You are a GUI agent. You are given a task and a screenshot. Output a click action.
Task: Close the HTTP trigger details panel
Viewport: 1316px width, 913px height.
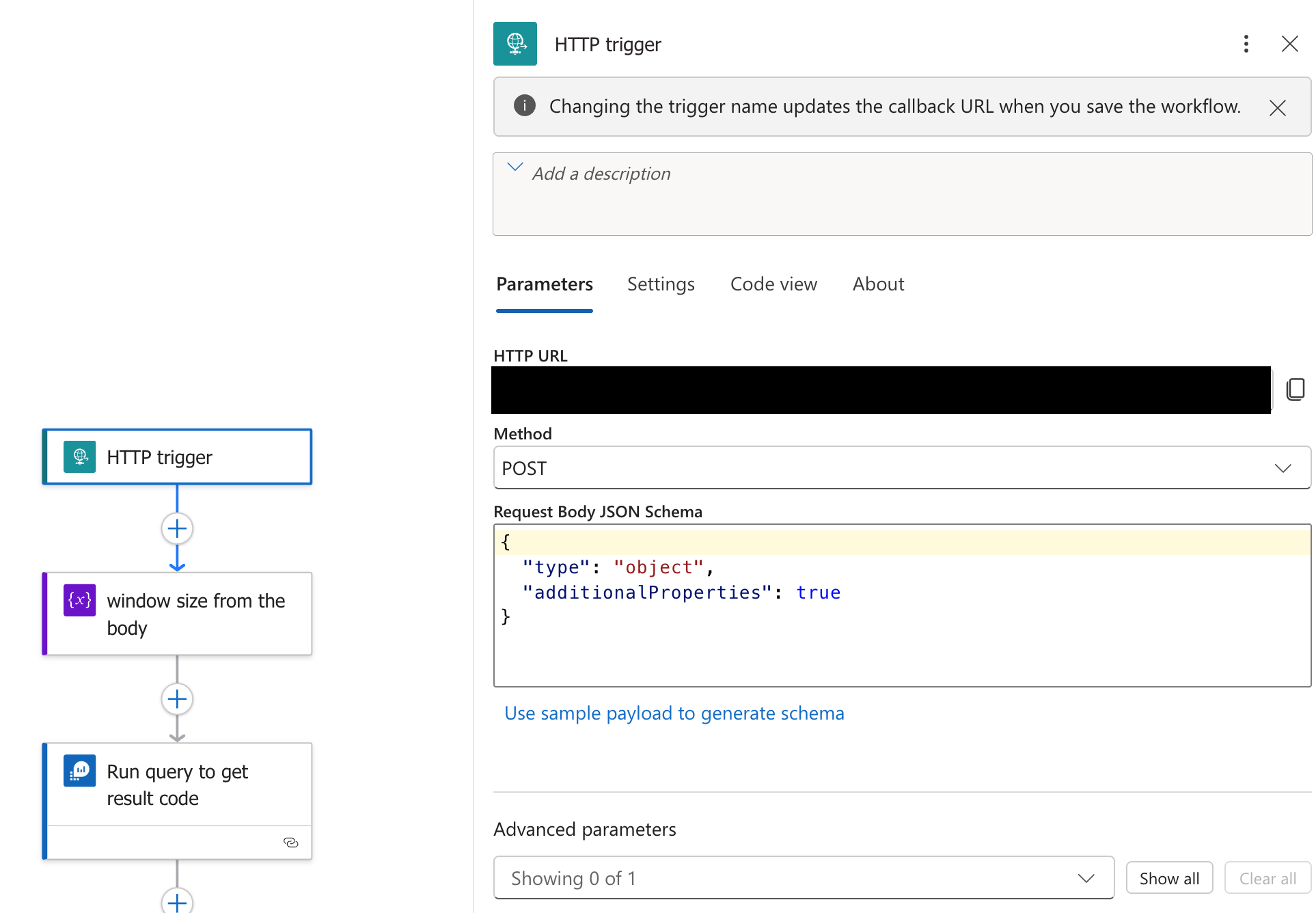(1290, 44)
